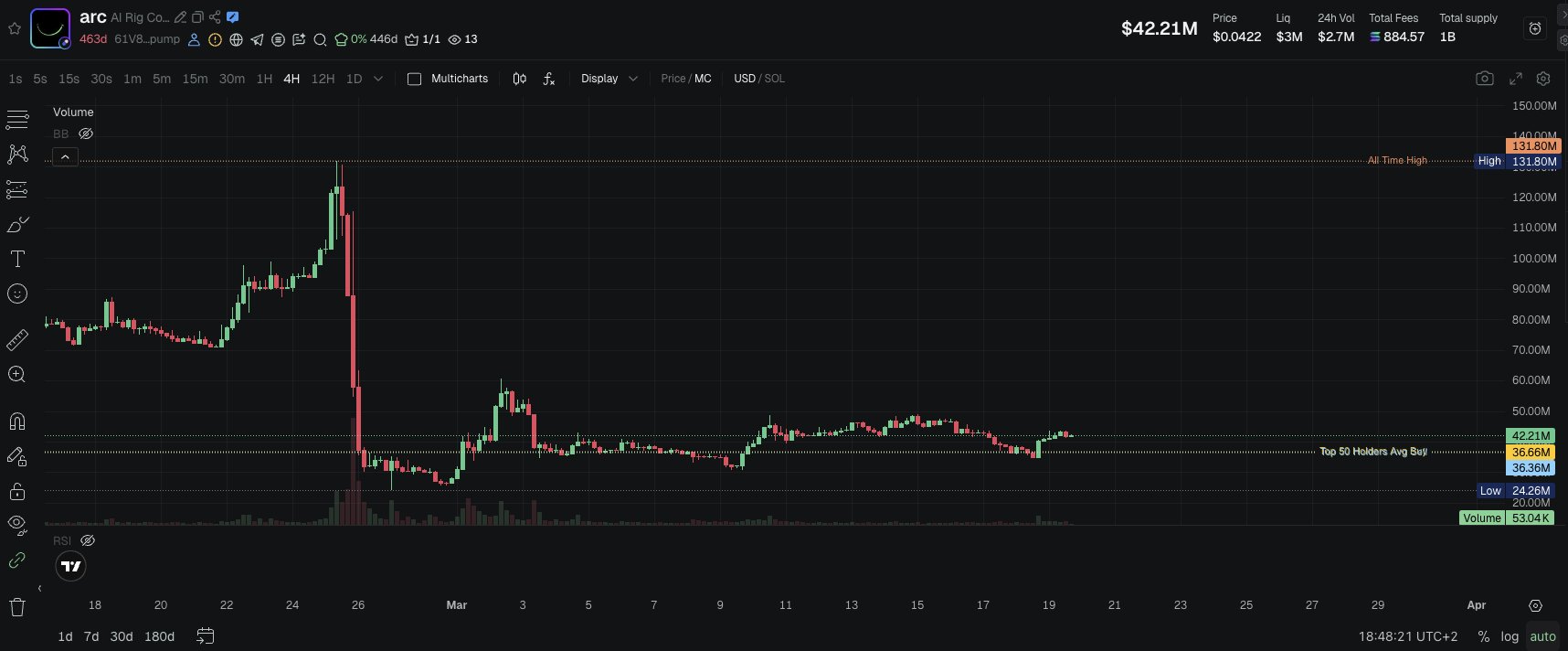This screenshot has width=1568, height=651.
Task: Expand more timeframe options chevron
Action: point(378,79)
